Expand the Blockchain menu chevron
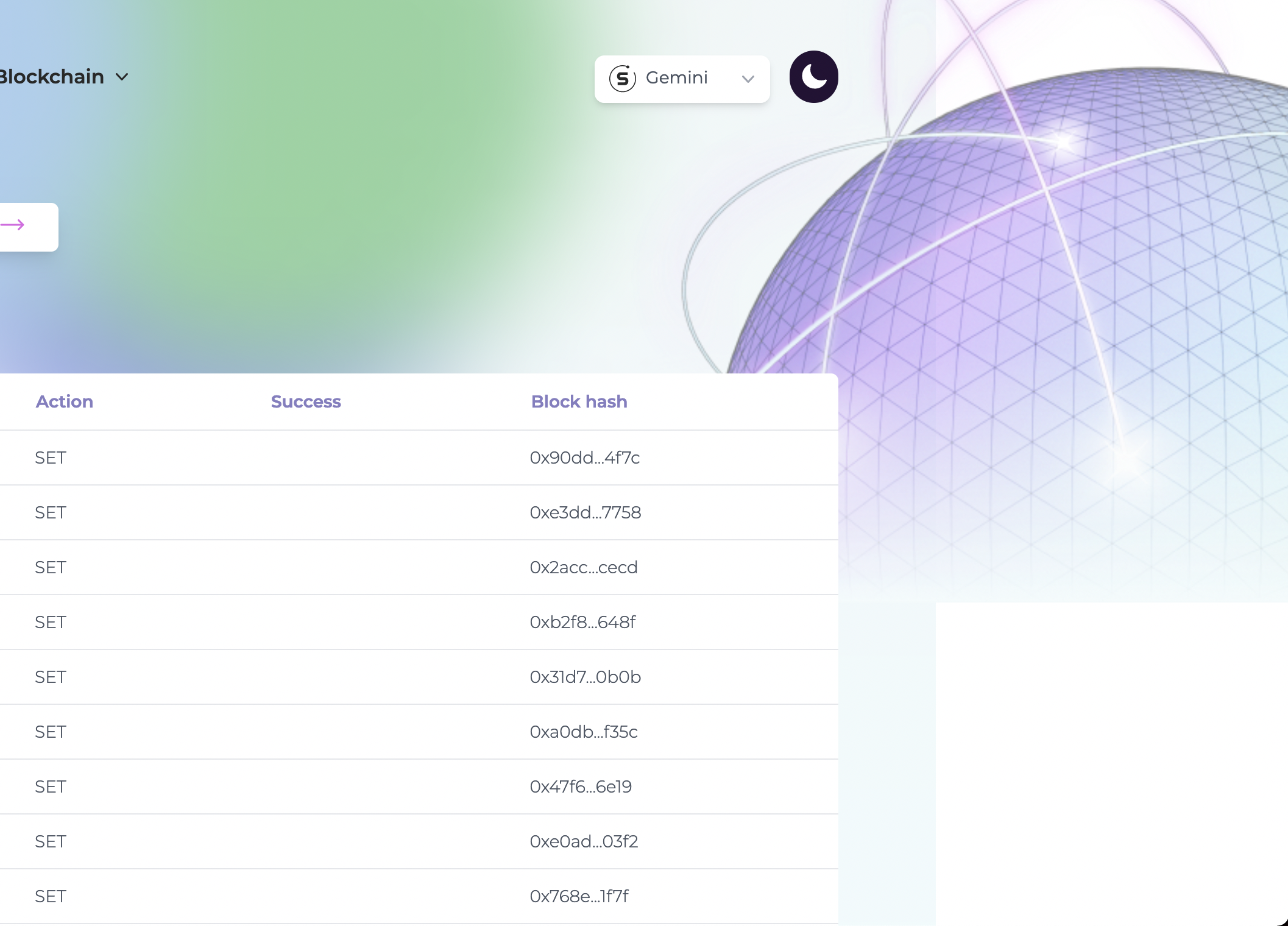 pyautogui.click(x=122, y=77)
